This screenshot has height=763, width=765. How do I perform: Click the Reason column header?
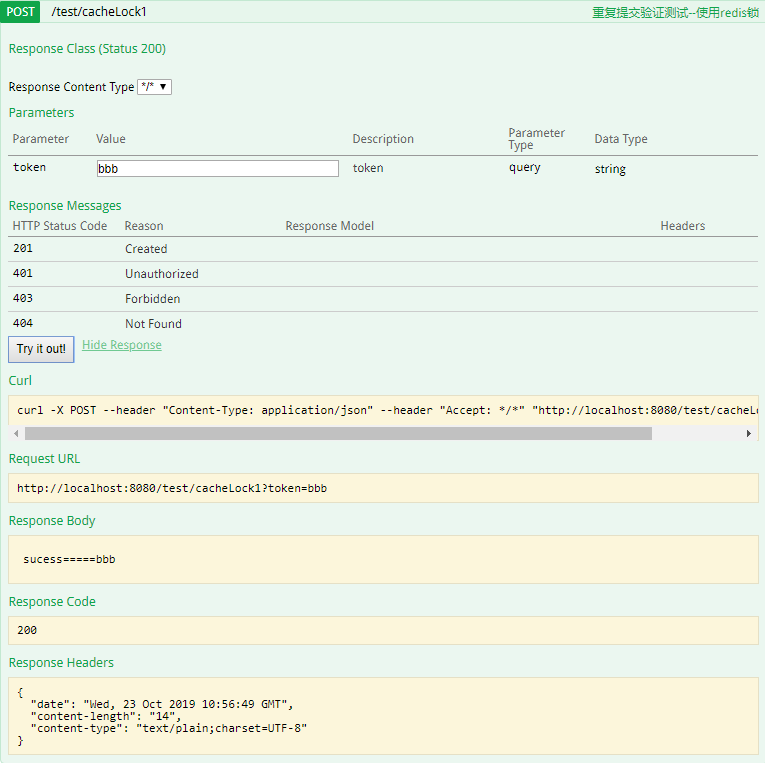(x=144, y=226)
